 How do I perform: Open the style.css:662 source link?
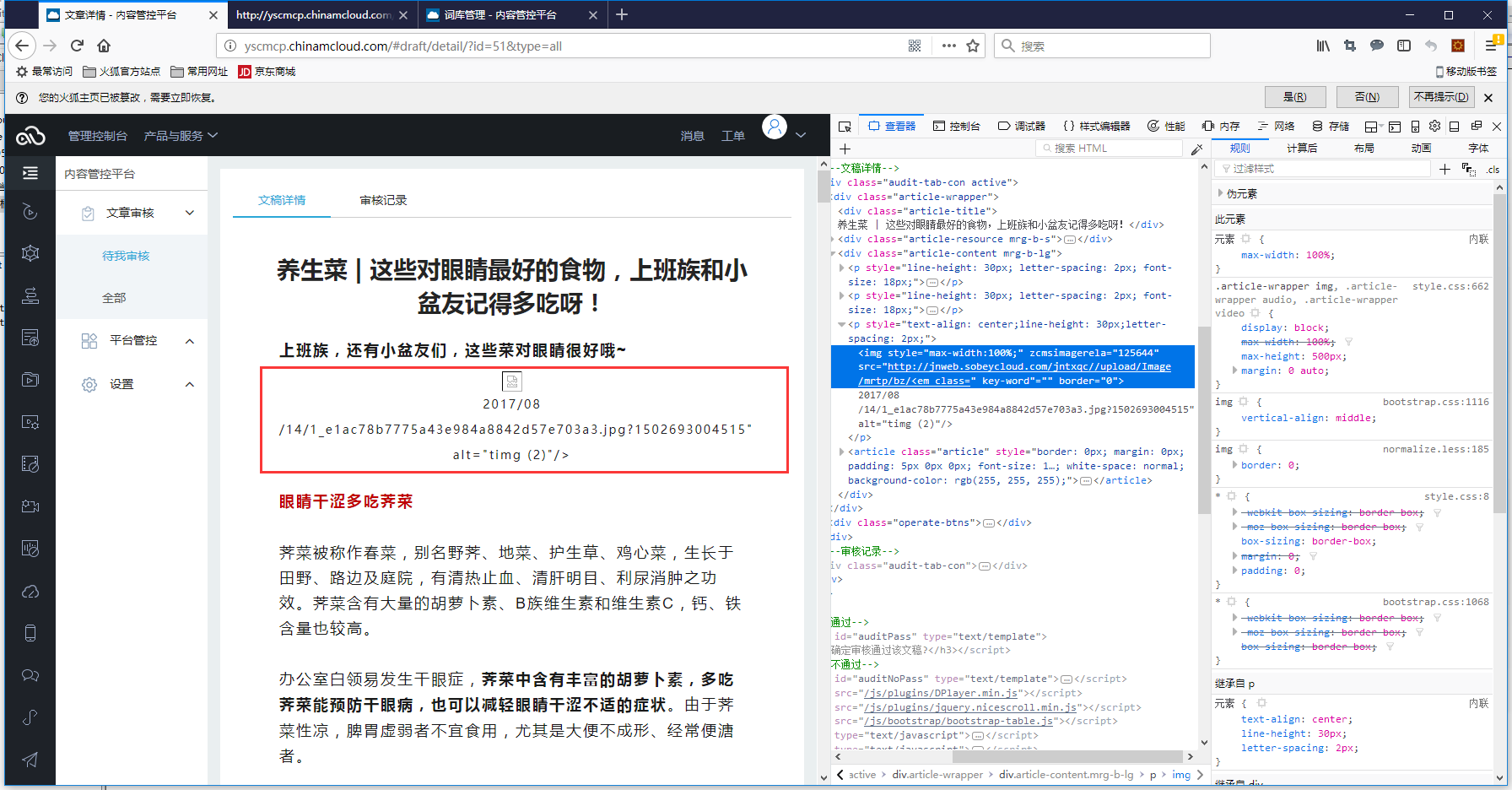pos(1450,287)
